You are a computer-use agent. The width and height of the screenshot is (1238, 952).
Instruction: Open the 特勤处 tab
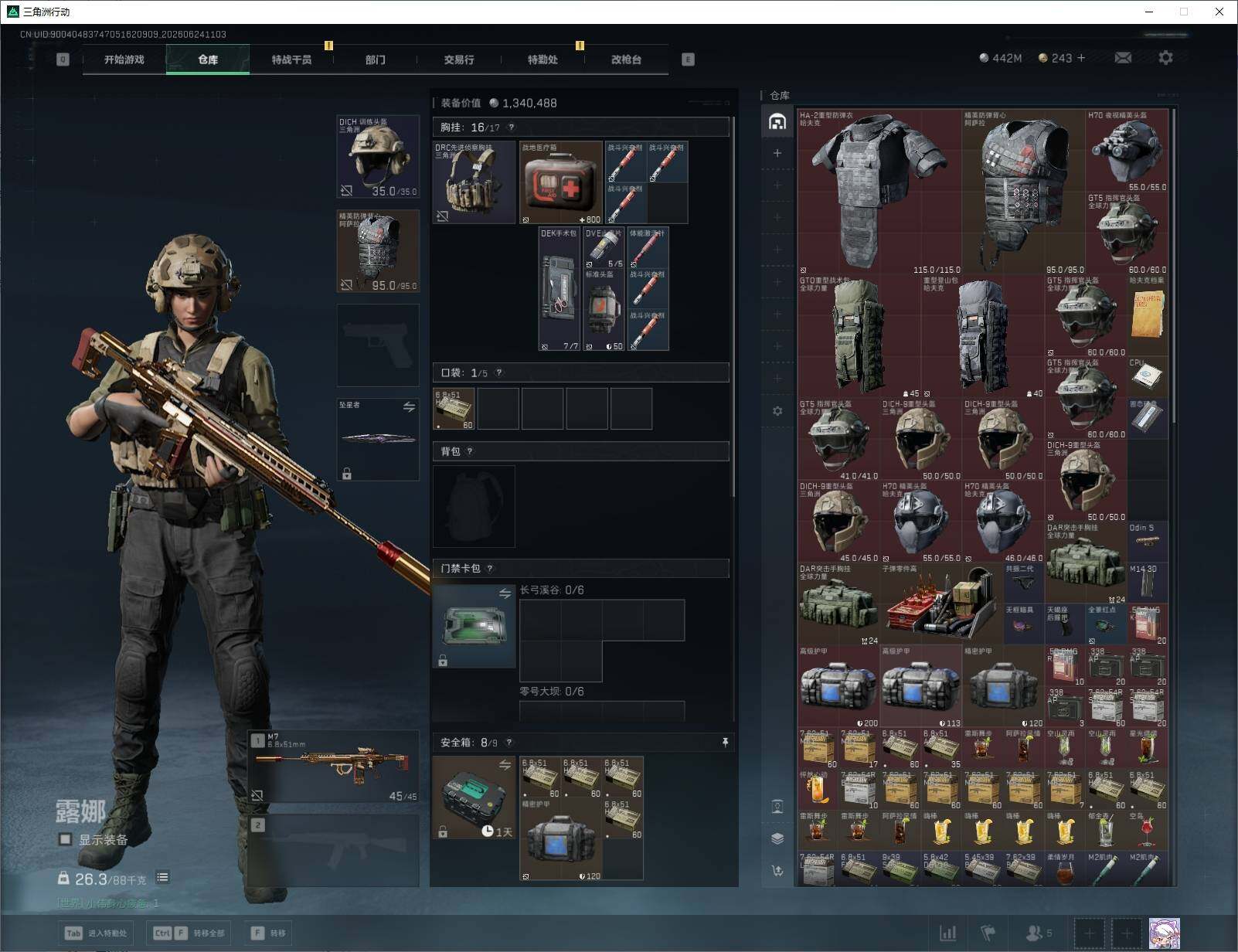point(542,59)
